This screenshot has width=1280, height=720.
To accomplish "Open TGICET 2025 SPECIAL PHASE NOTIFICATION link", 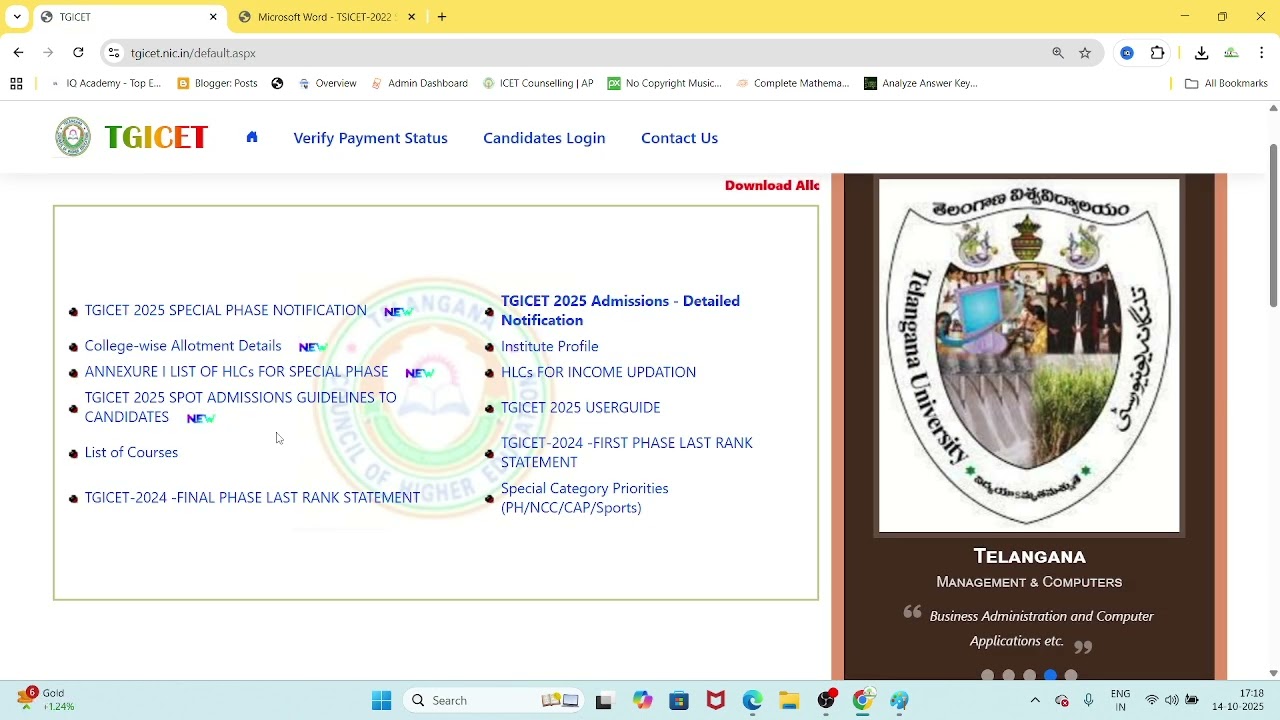I will point(225,310).
